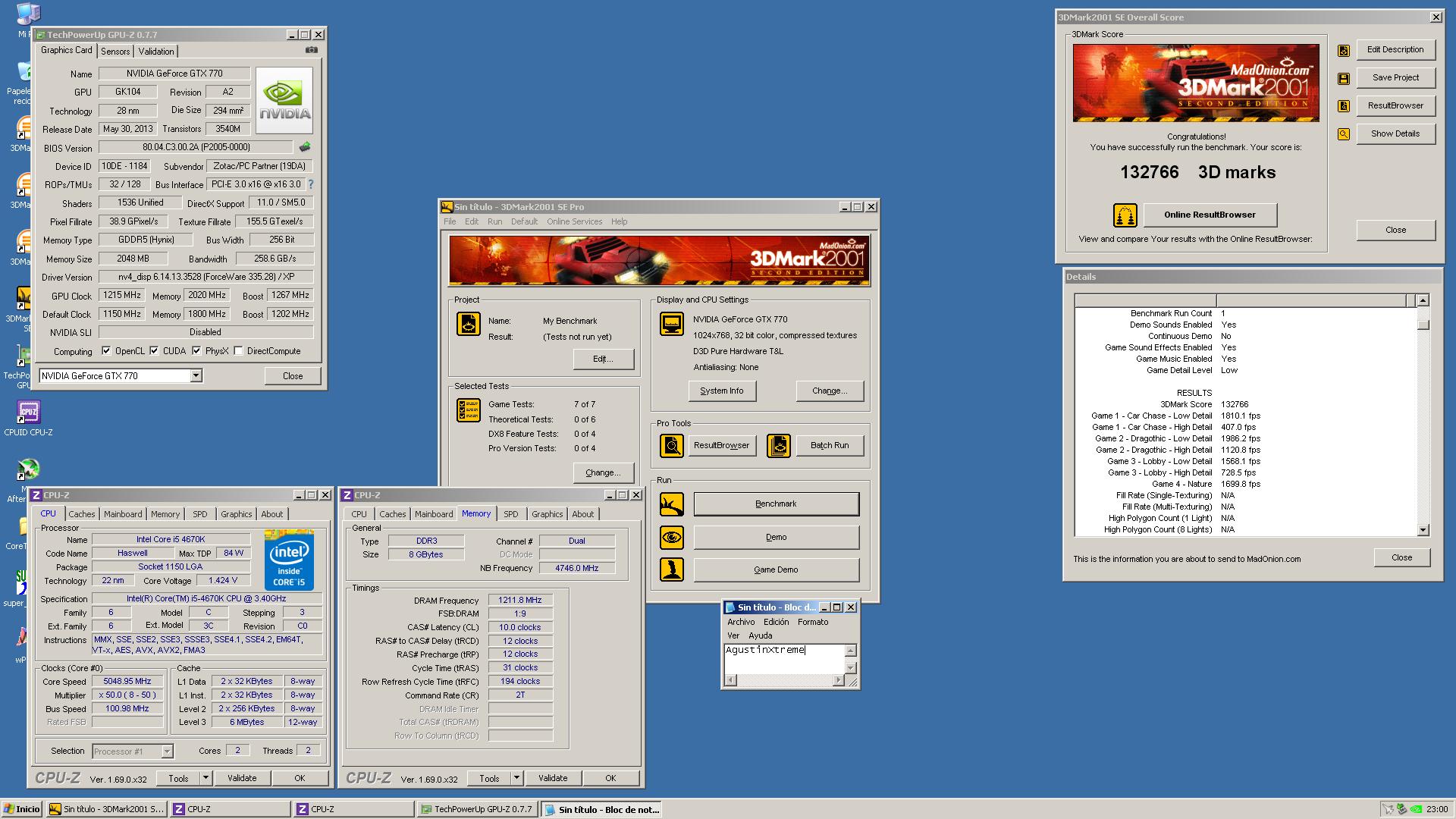This screenshot has height=819, width=1456.
Task: Click the Display and CPU Settings monitor icon
Action: pos(672,324)
